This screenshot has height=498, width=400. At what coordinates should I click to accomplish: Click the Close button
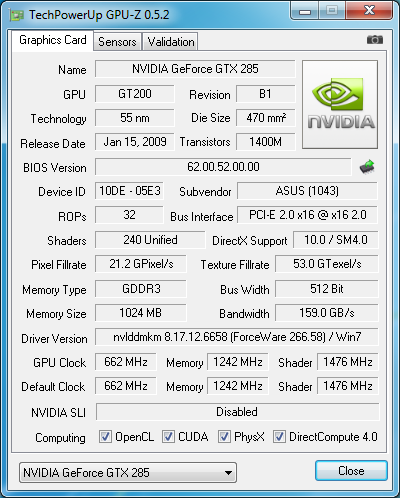[x=351, y=471]
